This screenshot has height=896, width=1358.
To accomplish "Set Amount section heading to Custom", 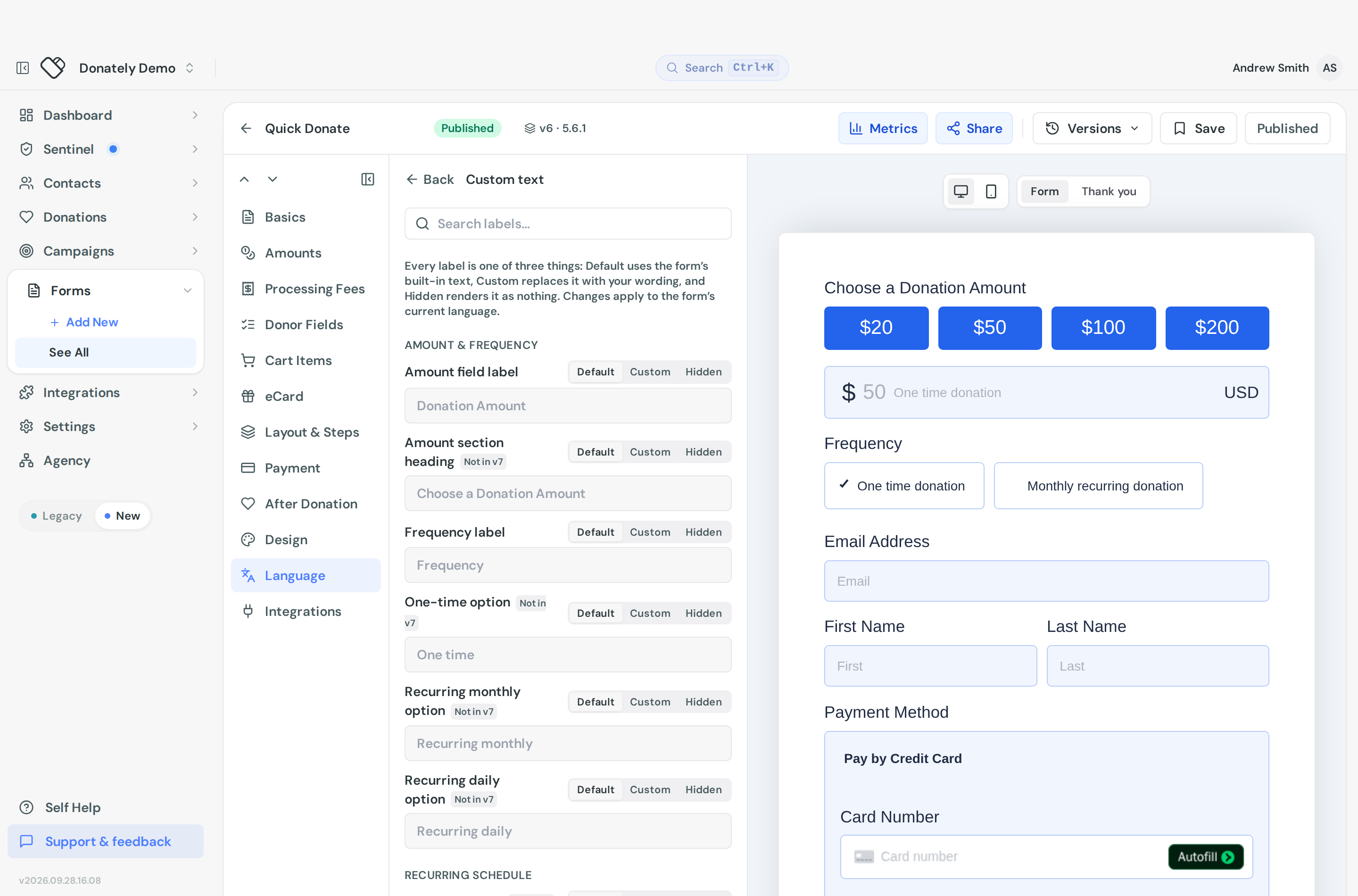I will point(650,452).
